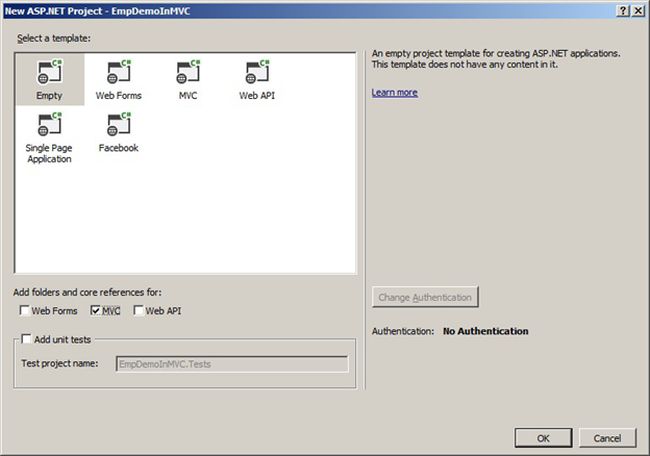
Task: Open the title bar help question mark
Action: 623,10
